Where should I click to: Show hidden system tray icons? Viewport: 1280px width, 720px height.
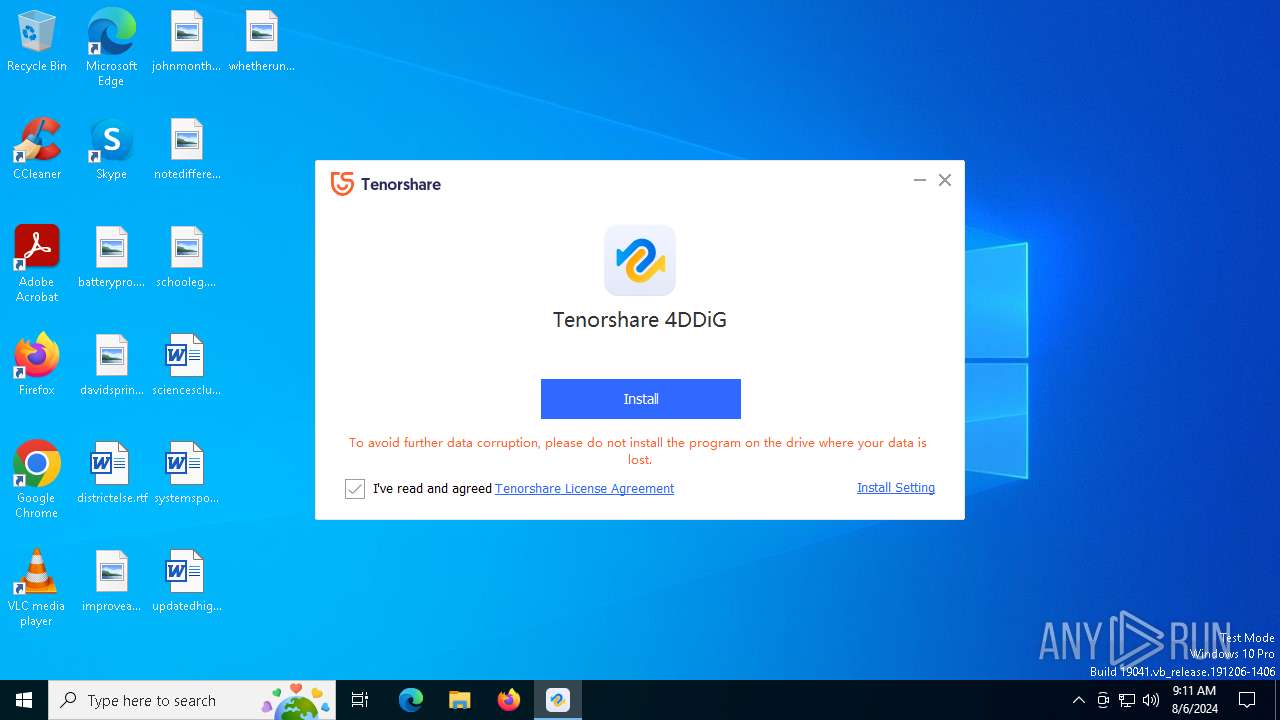[x=1078, y=700]
